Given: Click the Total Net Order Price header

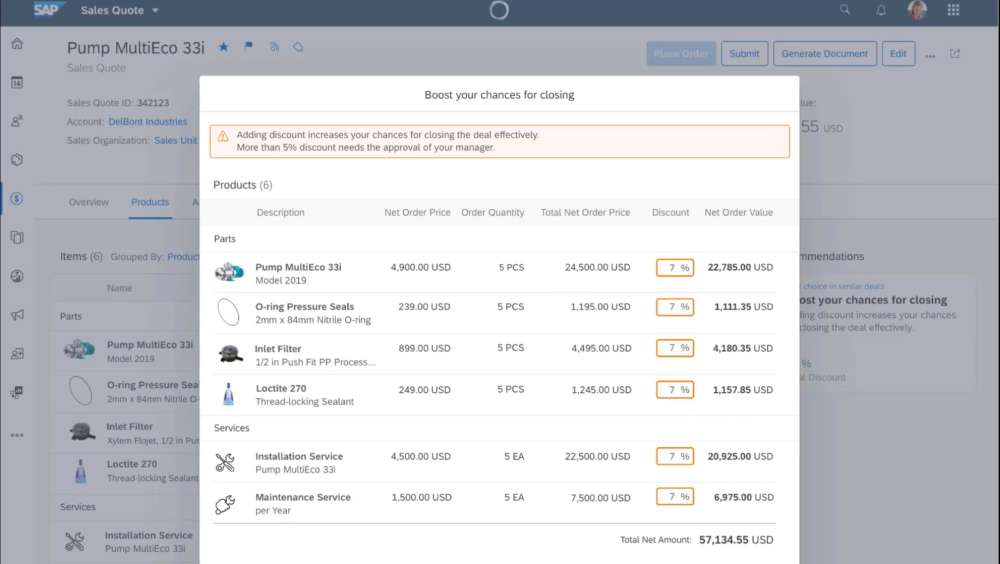Looking at the screenshot, I should (x=585, y=212).
